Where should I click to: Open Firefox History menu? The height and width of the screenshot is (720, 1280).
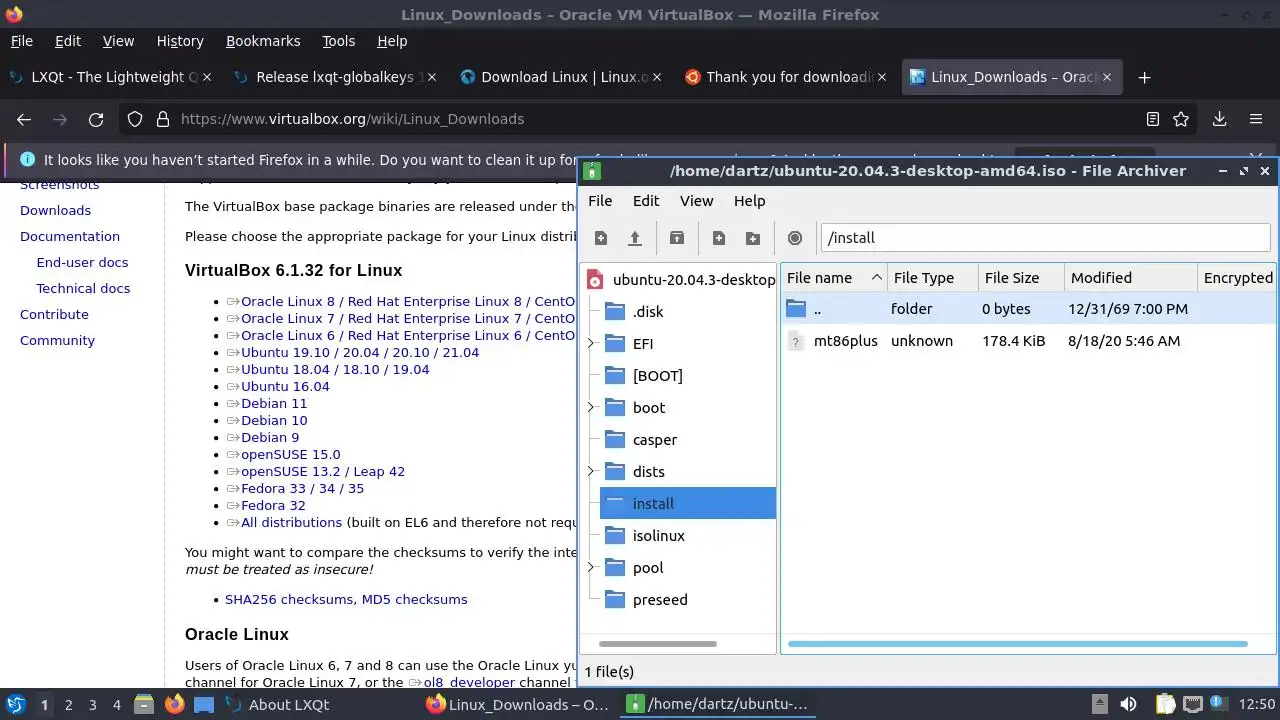click(180, 41)
